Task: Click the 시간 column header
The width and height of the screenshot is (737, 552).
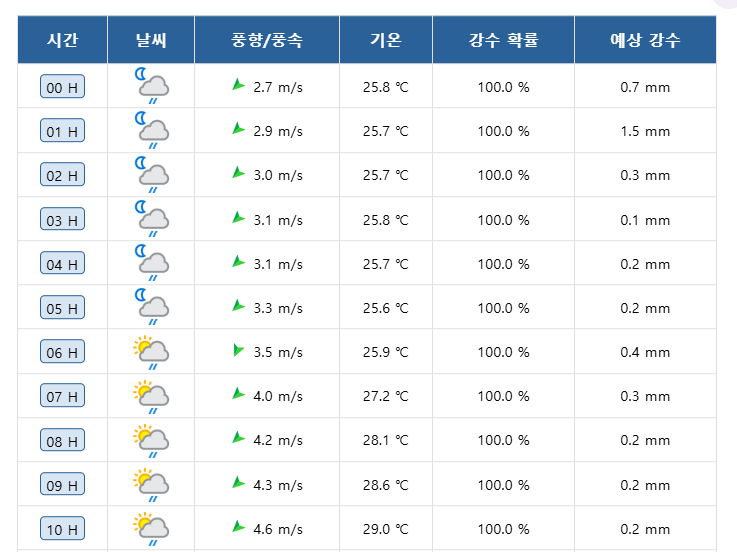Action: coord(62,41)
